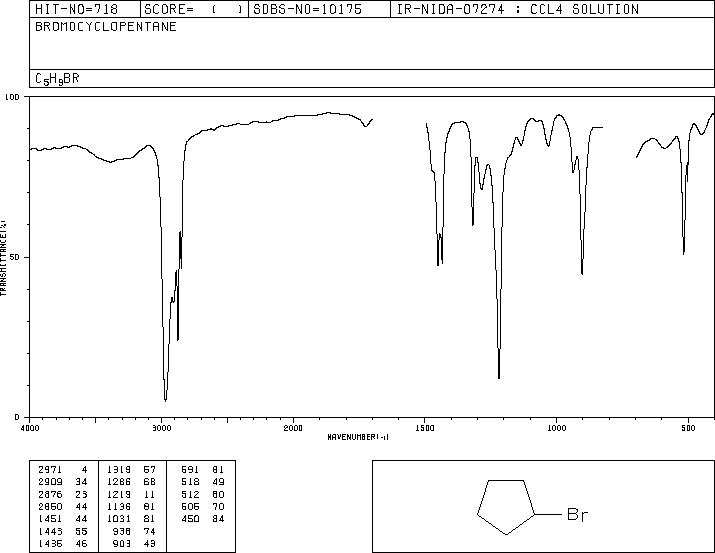
Task: Select peak table row 1031
Action: click(x=132, y=519)
